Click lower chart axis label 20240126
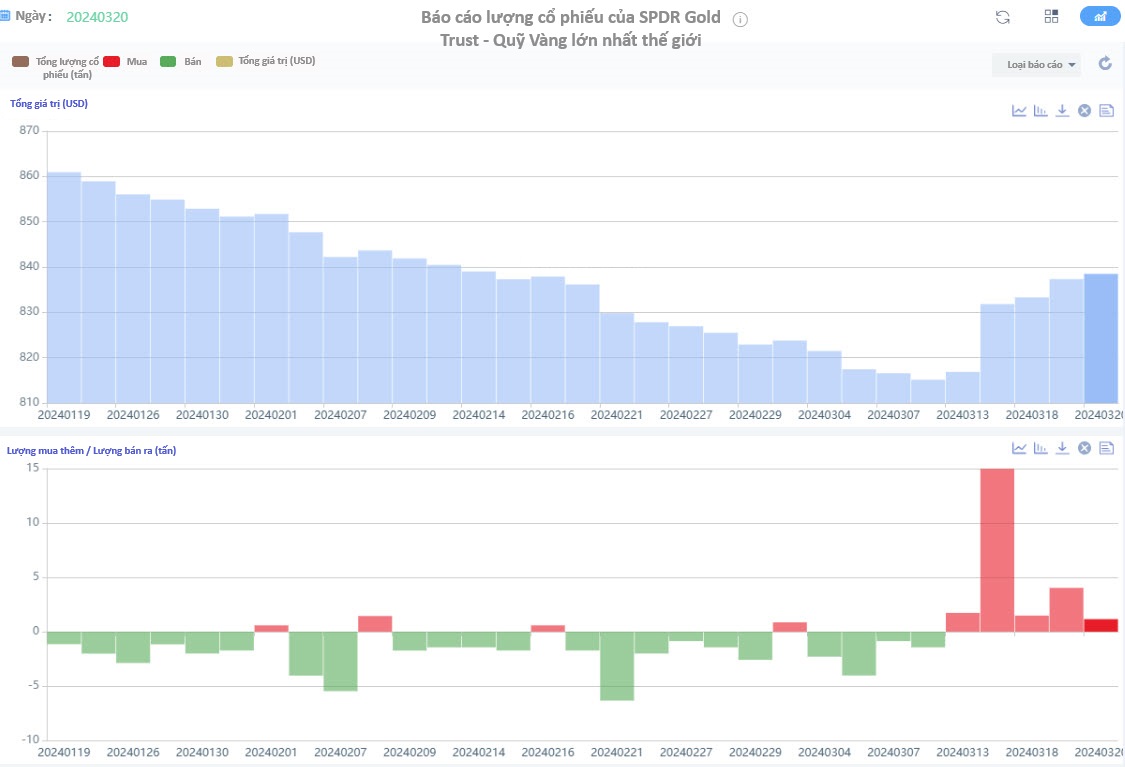Image resolution: width=1125 pixels, height=767 pixels. [133, 752]
